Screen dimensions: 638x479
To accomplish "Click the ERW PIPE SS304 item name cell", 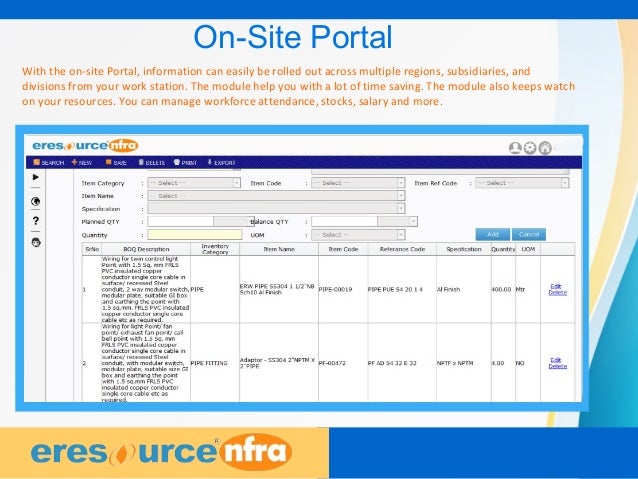I will 277,289.
